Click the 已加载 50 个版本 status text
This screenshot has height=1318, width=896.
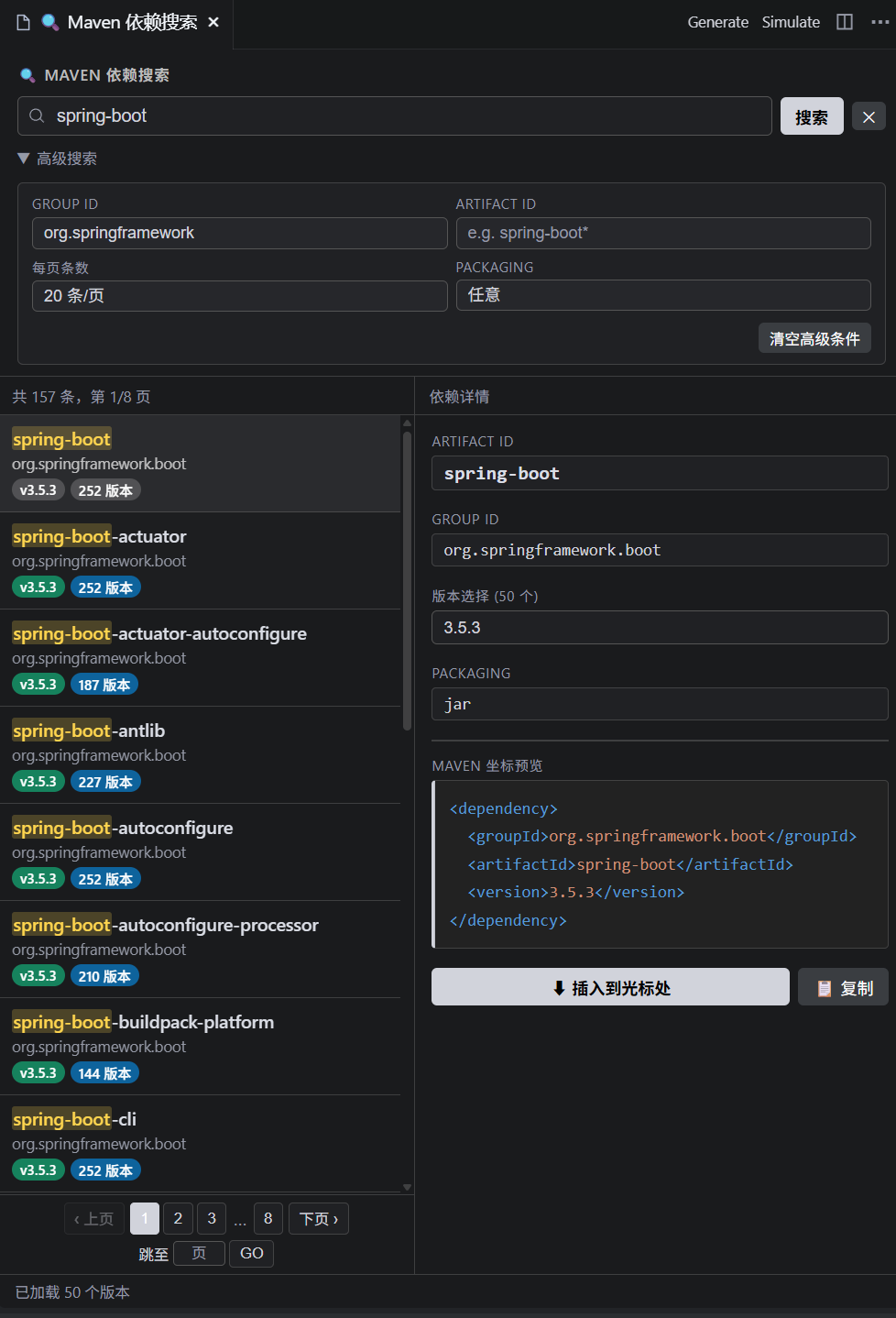[x=72, y=1292]
